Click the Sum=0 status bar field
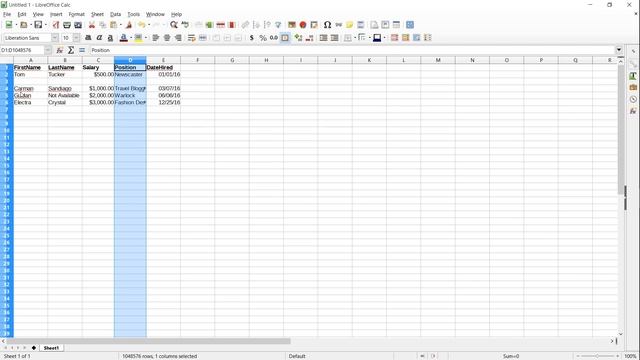640x360 pixels. click(511, 356)
